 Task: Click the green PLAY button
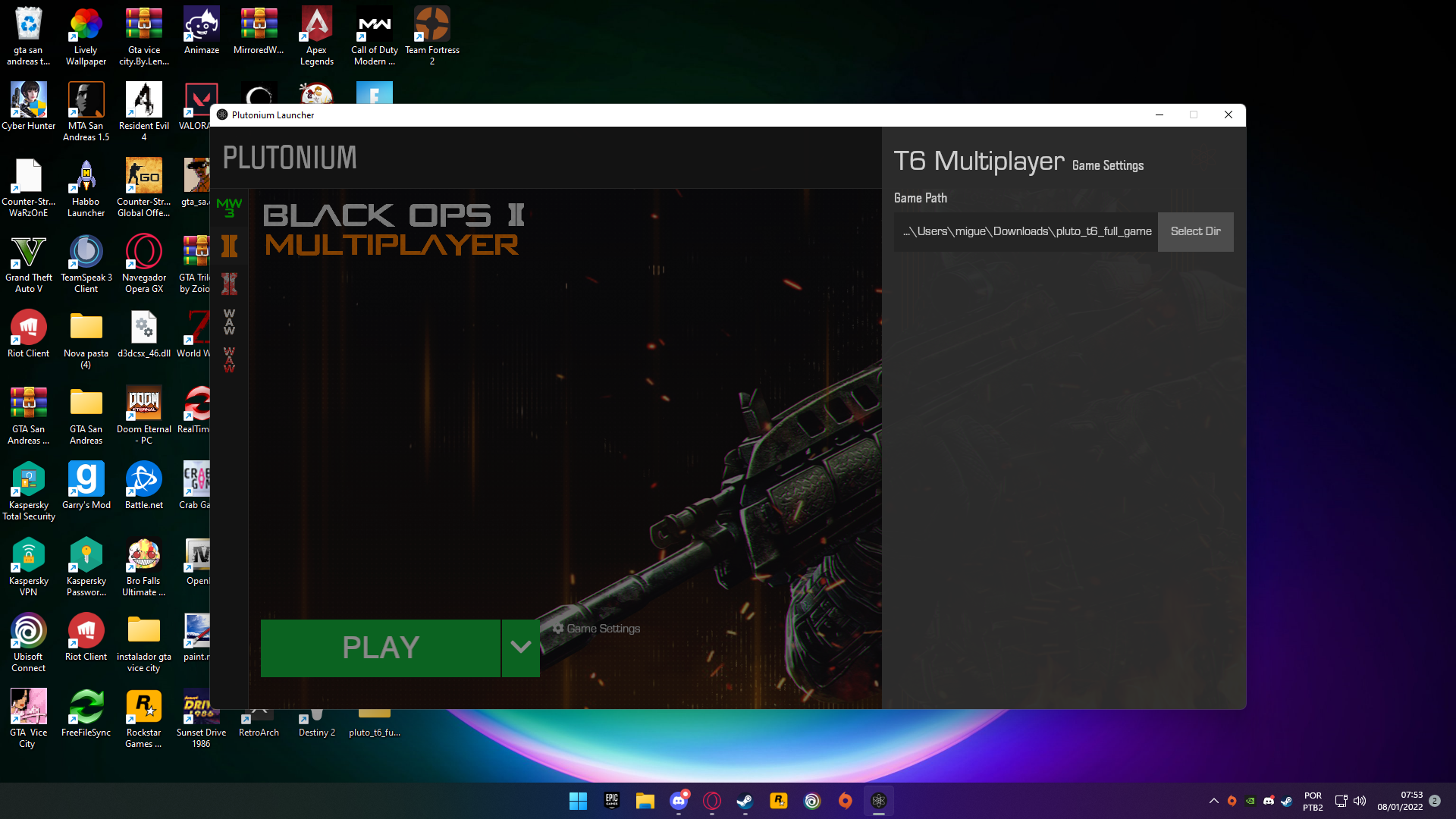click(x=381, y=648)
